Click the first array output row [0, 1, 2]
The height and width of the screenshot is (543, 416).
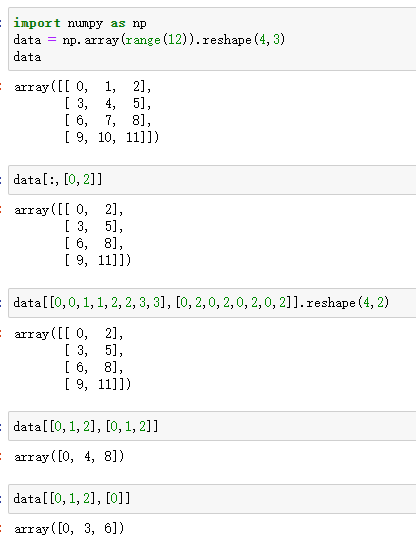coord(83,87)
